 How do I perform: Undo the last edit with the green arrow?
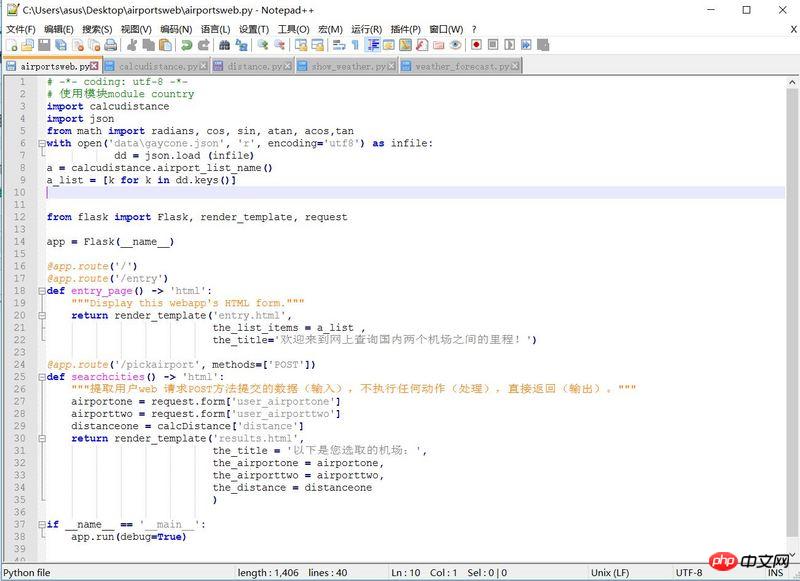187,45
